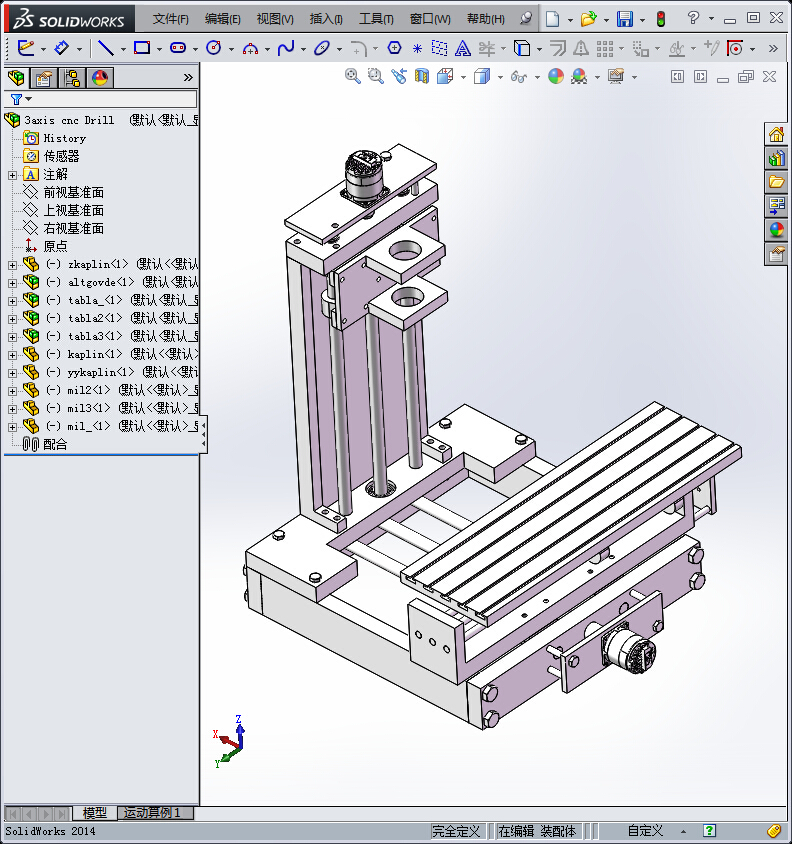
Task: Open the 编辑(E) menu
Action: [222, 19]
